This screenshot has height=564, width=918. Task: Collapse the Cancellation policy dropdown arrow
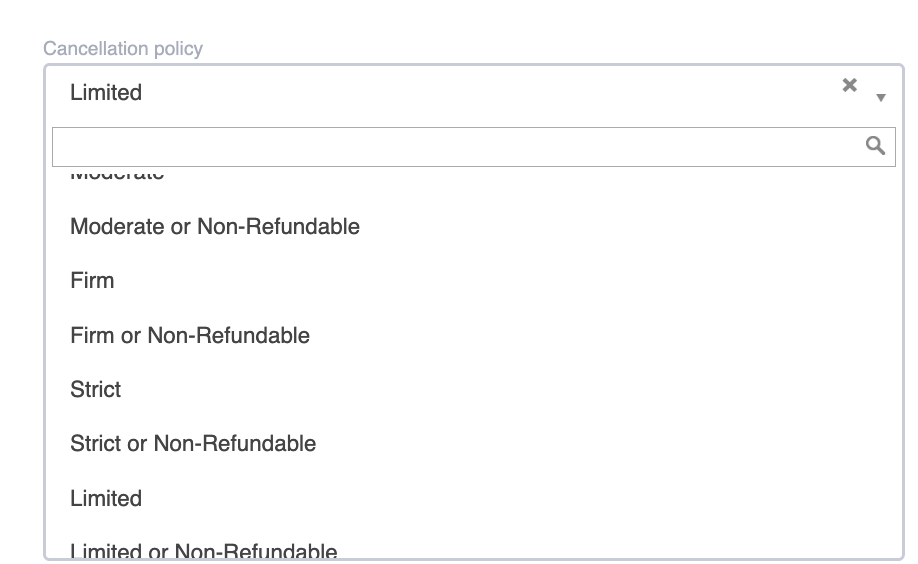[x=881, y=98]
